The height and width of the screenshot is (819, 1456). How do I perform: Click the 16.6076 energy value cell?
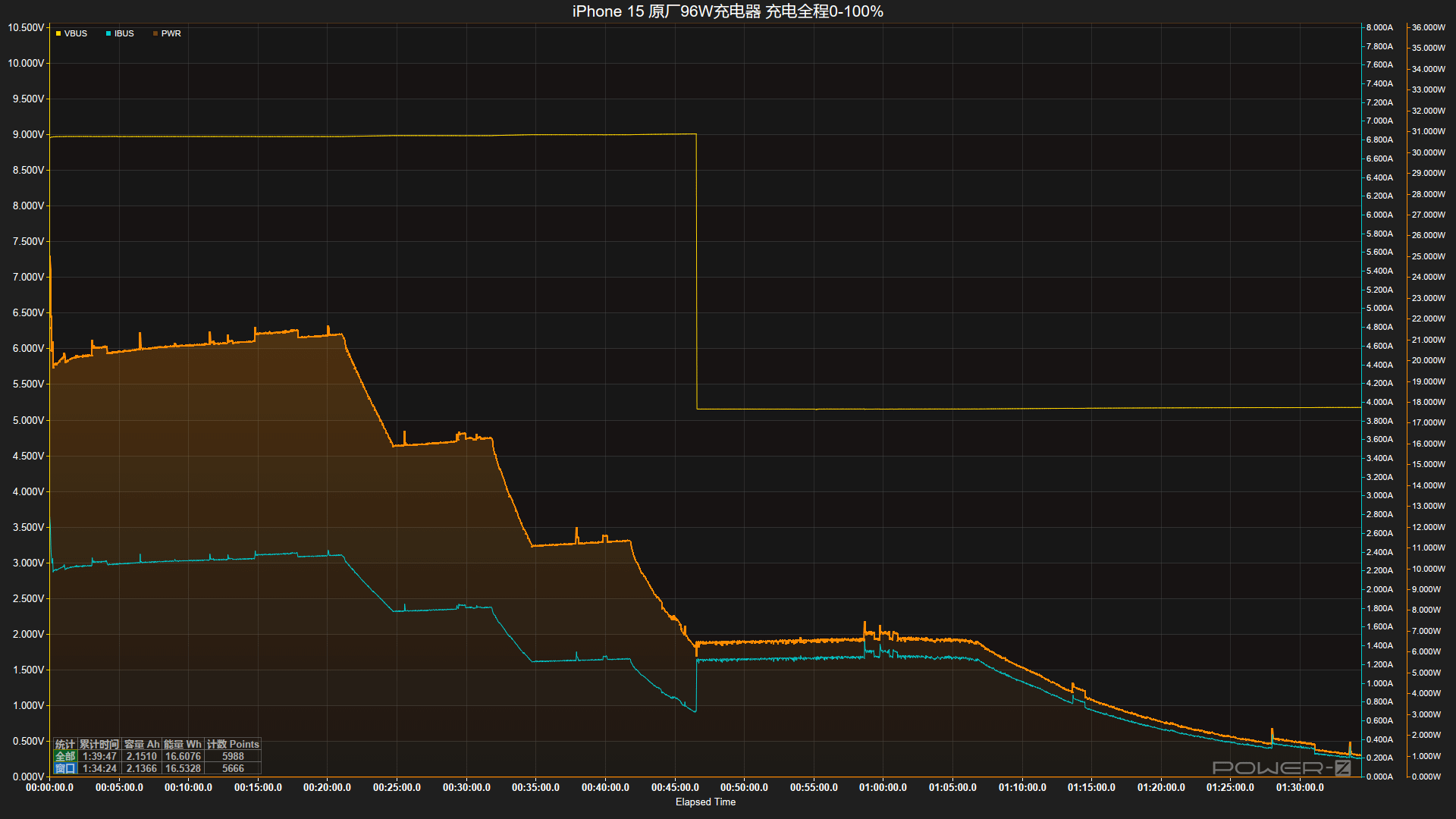pos(183,756)
